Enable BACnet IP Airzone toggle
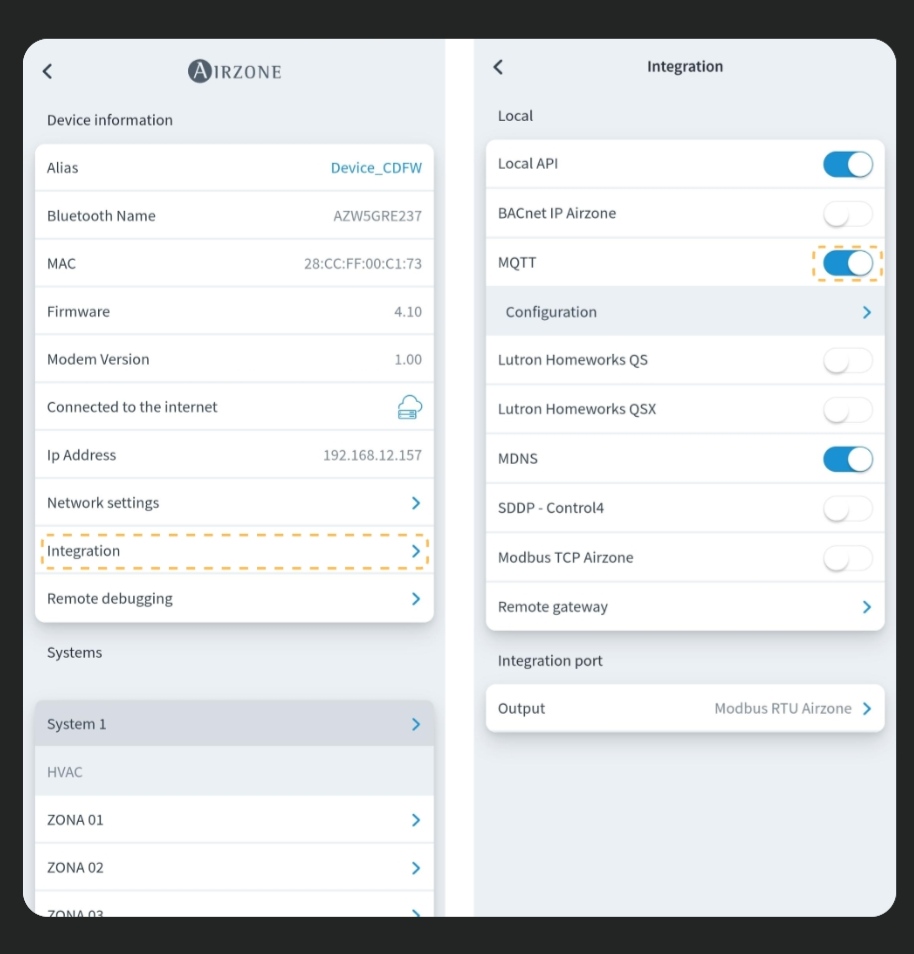Image resolution: width=914 pixels, height=954 pixels. point(848,214)
